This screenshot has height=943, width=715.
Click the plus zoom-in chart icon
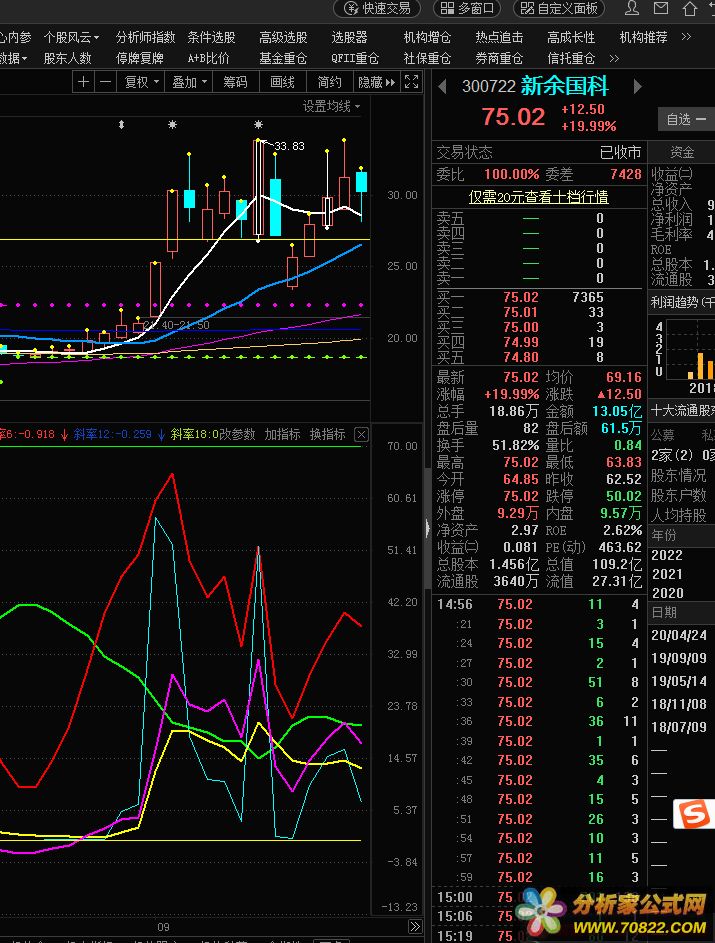tap(83, 82)
